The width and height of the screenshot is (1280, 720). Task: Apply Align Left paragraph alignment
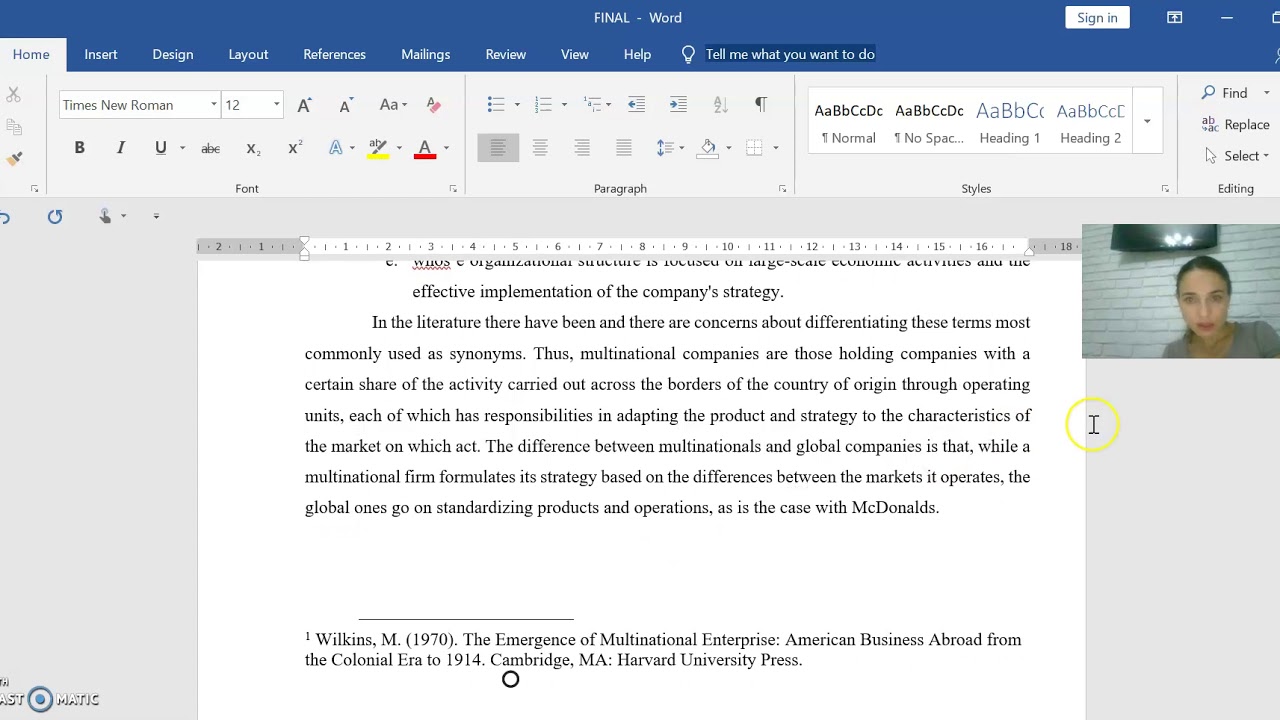click(498, 148)
